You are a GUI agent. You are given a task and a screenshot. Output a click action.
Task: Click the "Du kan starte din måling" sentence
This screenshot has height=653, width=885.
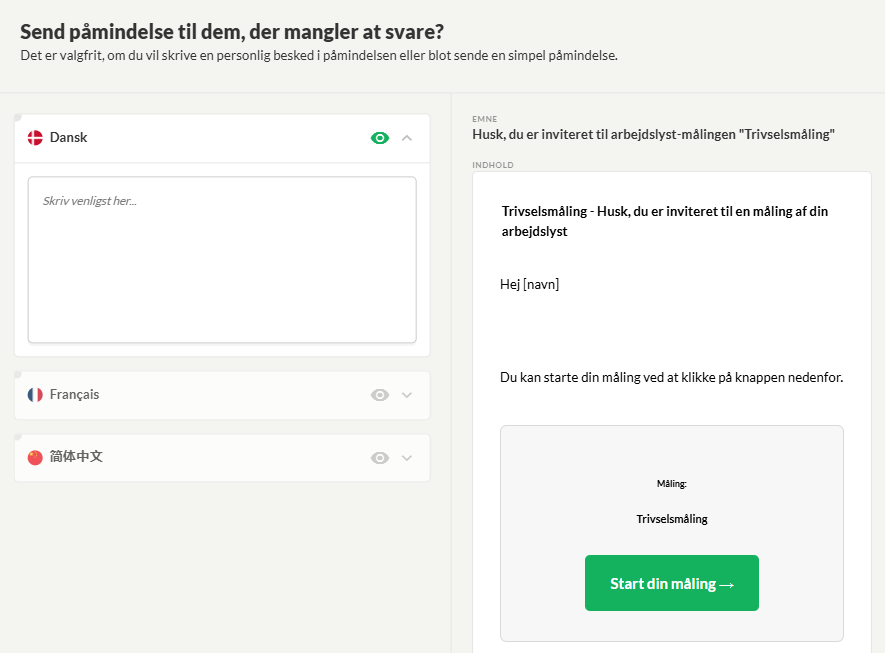671,378
